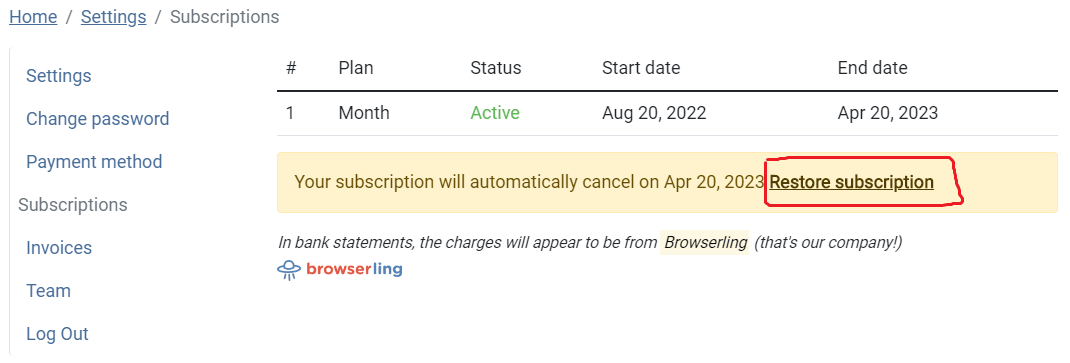Click Log Out in sidebar
This screenshot has height=363, width=1070.
point(57,334)
